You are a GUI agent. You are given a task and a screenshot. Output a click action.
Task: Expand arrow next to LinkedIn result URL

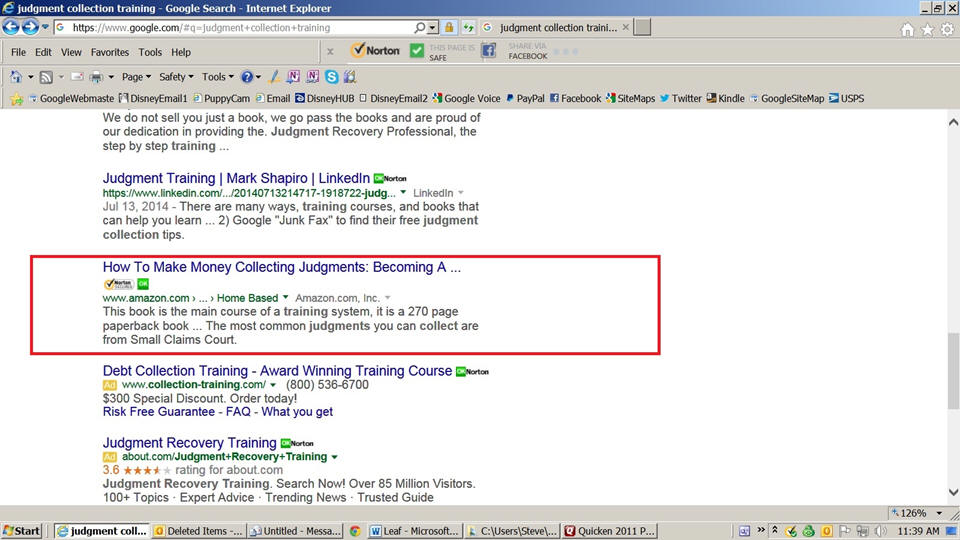(x=403, y=192)
